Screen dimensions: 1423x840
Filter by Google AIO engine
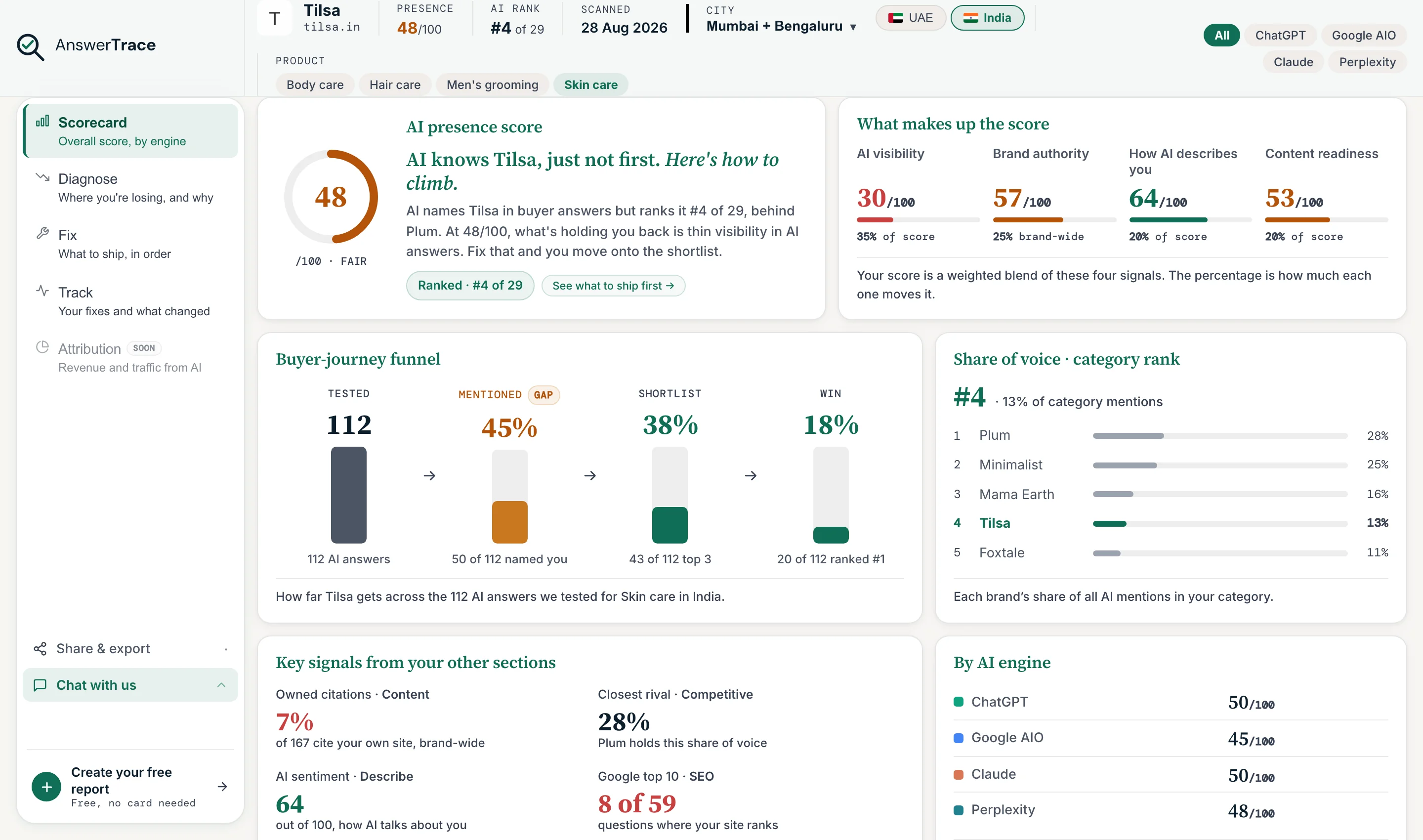pos(1364,35)
